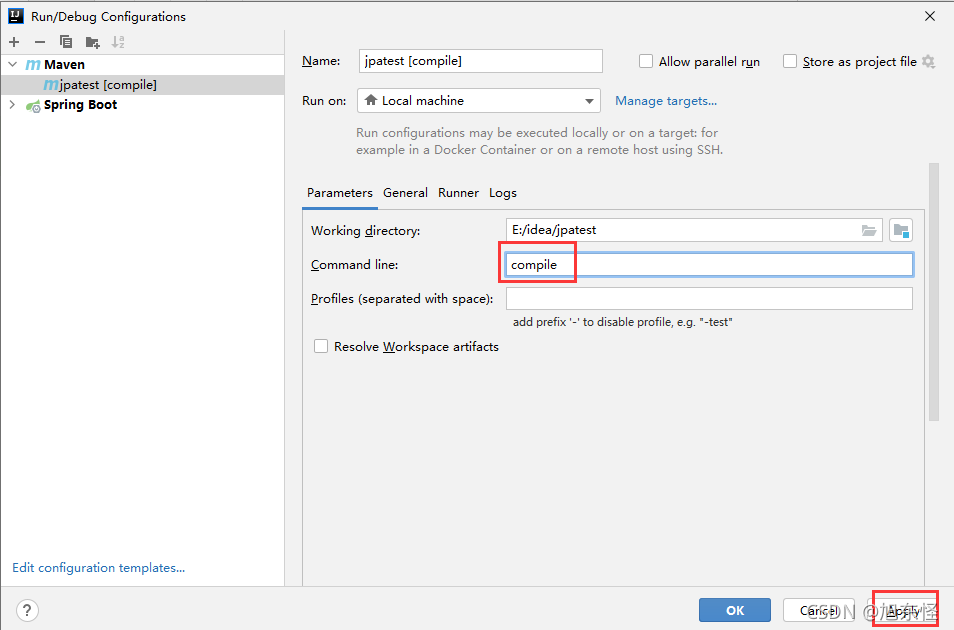Open the Logs tab
The width and height of the screenshot is (954, 630).
(503, 192)
